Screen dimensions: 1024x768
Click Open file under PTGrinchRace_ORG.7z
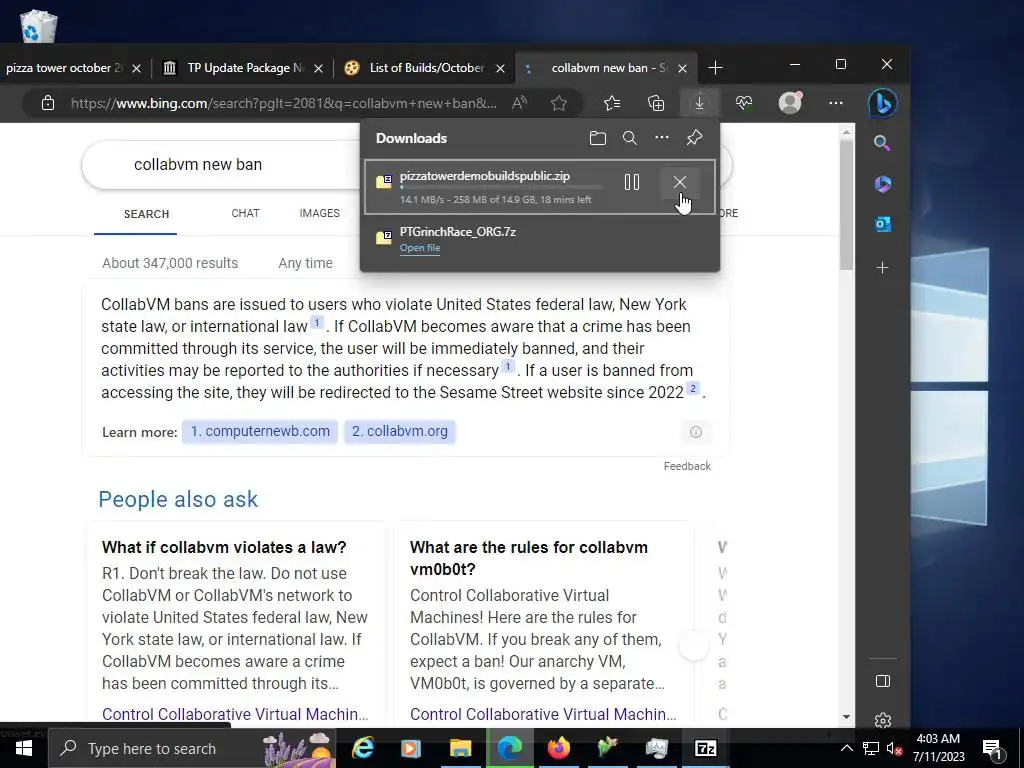coord(420,248)
